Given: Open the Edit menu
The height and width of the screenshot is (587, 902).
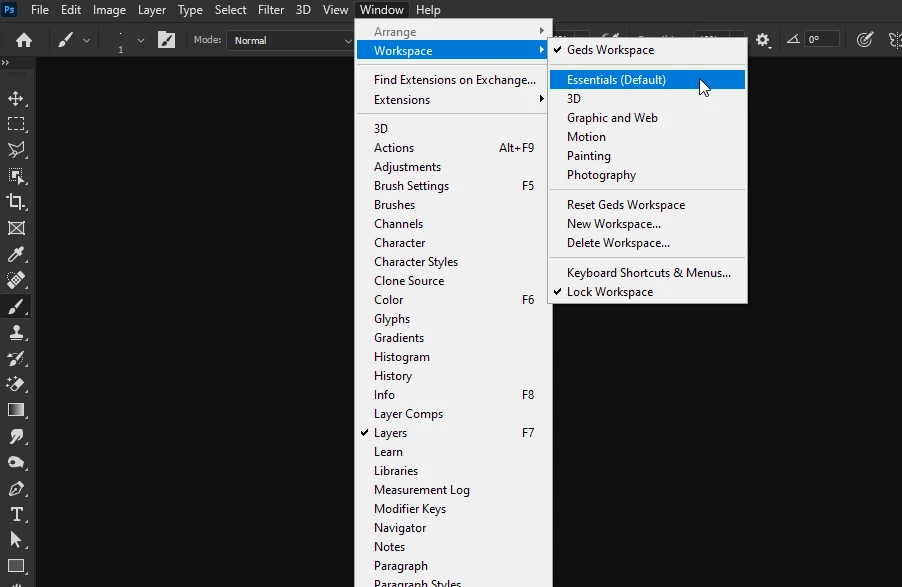Looking at the screenshot, I should pyautogui.click(x=71, y=10).
